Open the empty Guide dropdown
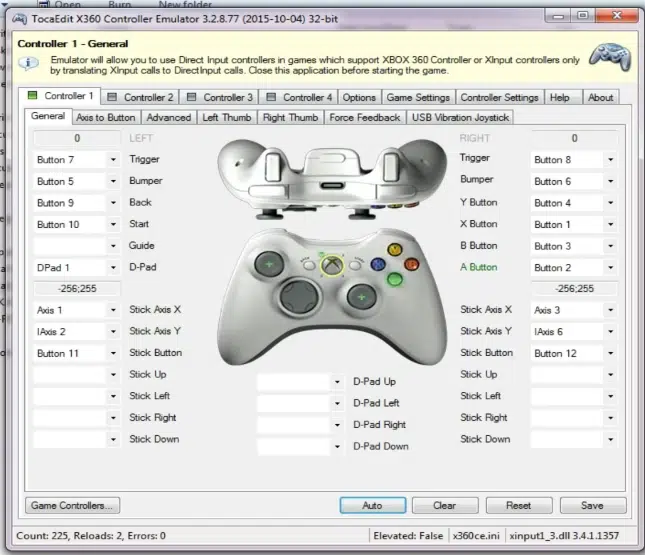645x555 pixels. click(x=114, y=246)
